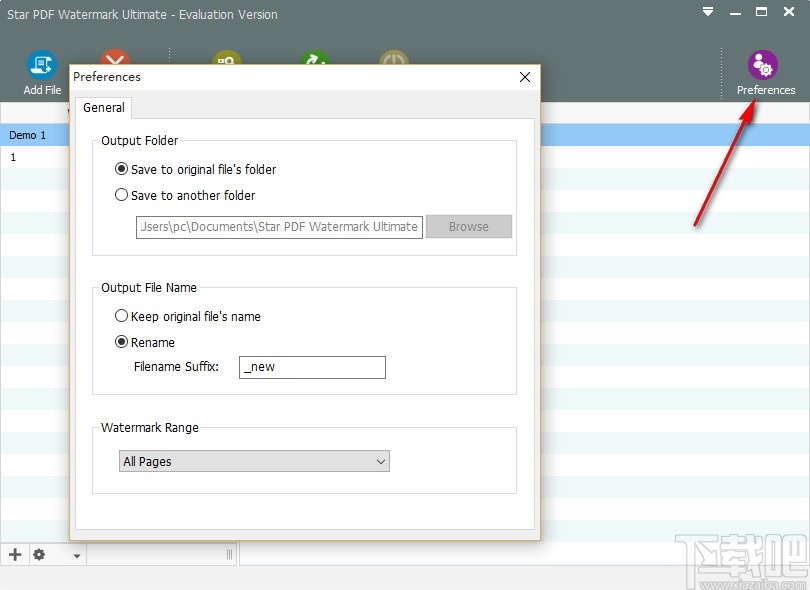Click the plus add icon at bottom left

15,554
